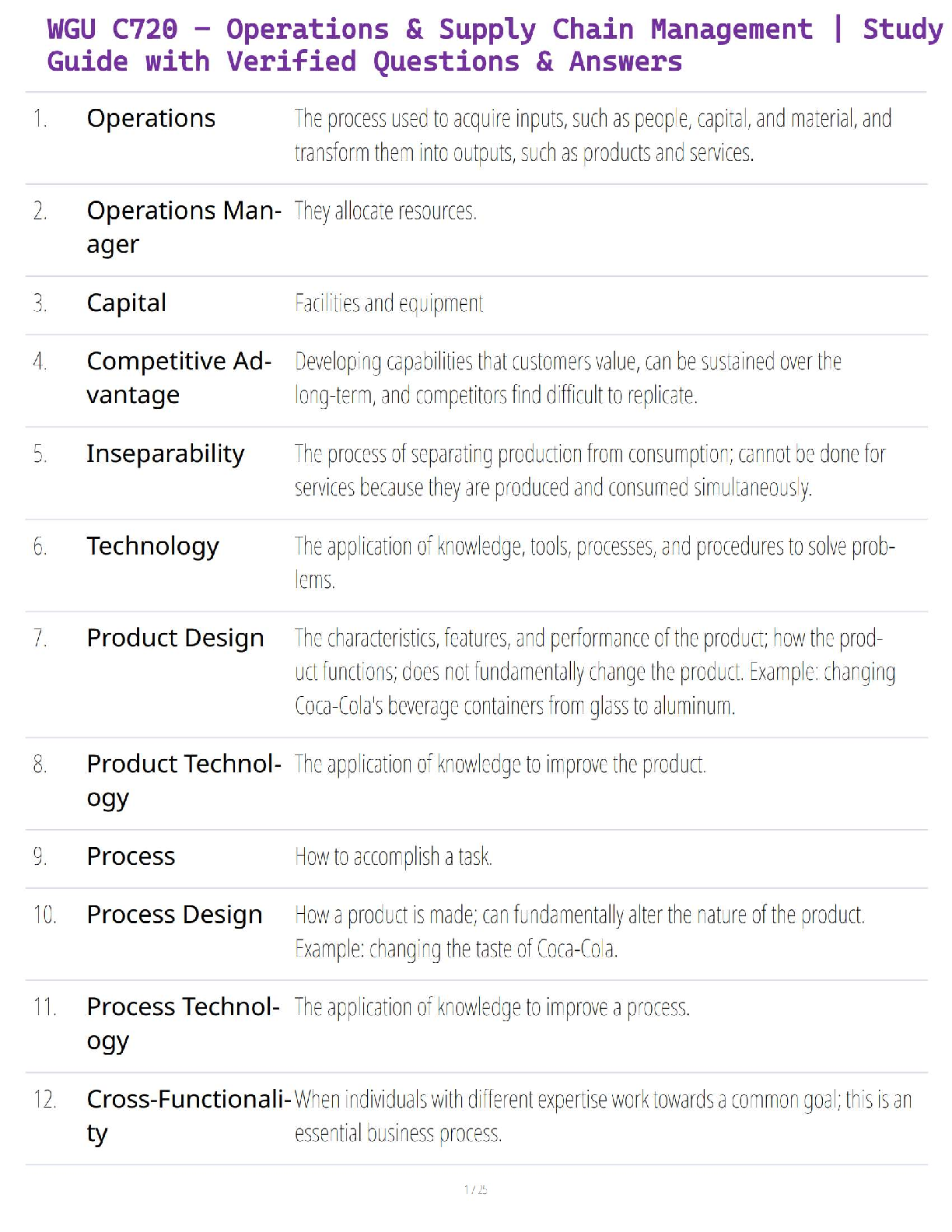952x1232 pixels.
Task: Click the "Facilities and equipment" definition
Action: (389, 303)
